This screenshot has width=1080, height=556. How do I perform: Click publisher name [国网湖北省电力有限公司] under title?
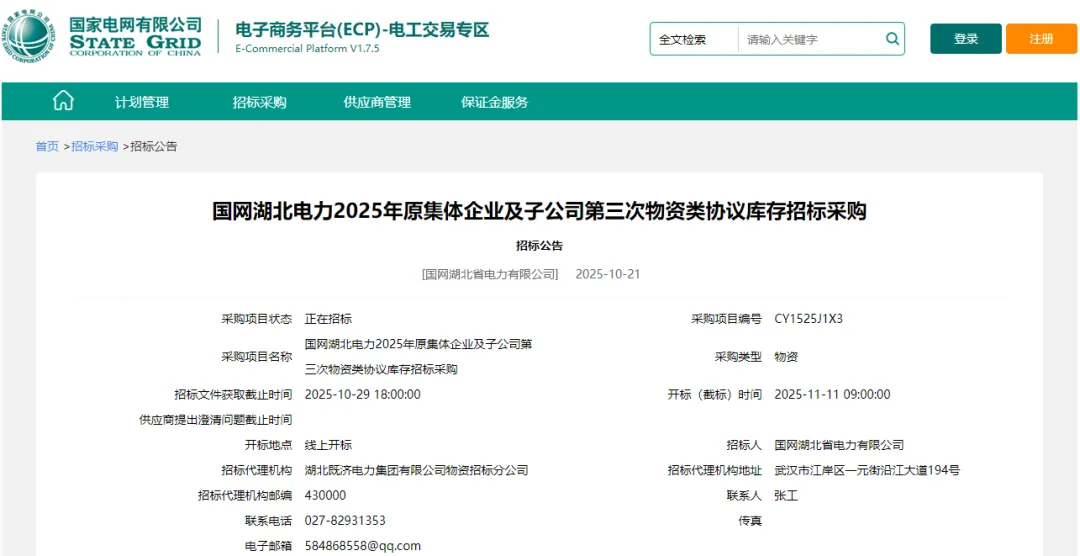coord(490,274)
